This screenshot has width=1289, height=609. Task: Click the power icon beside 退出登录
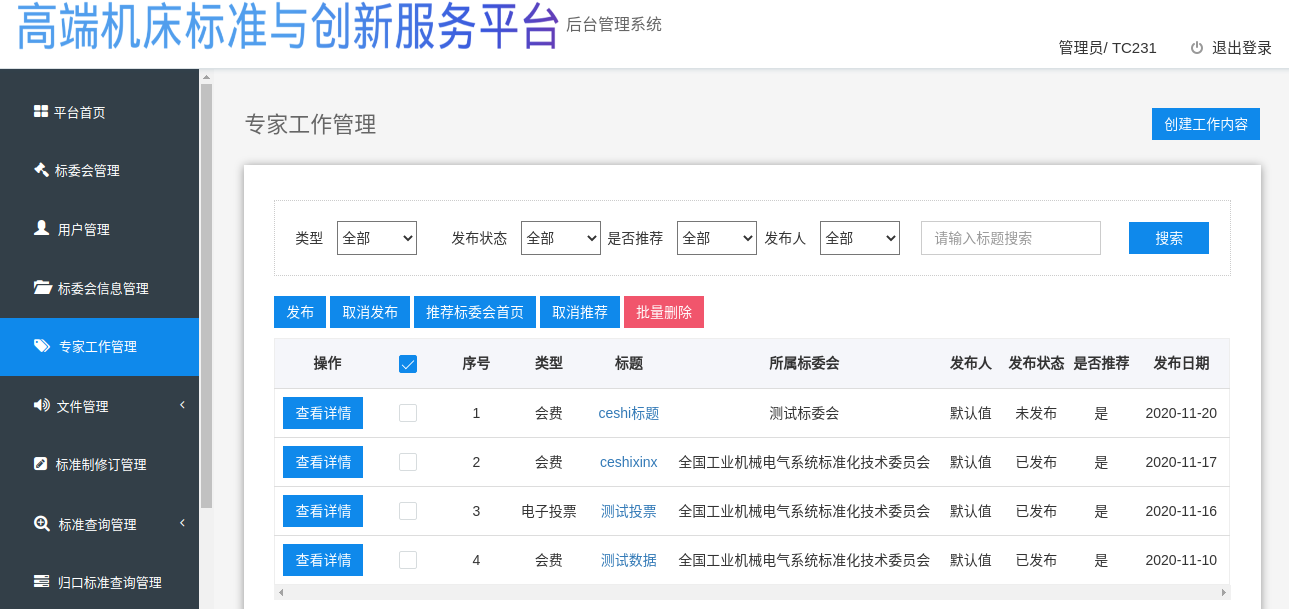pyautogui.click(x=1196, y=48)
